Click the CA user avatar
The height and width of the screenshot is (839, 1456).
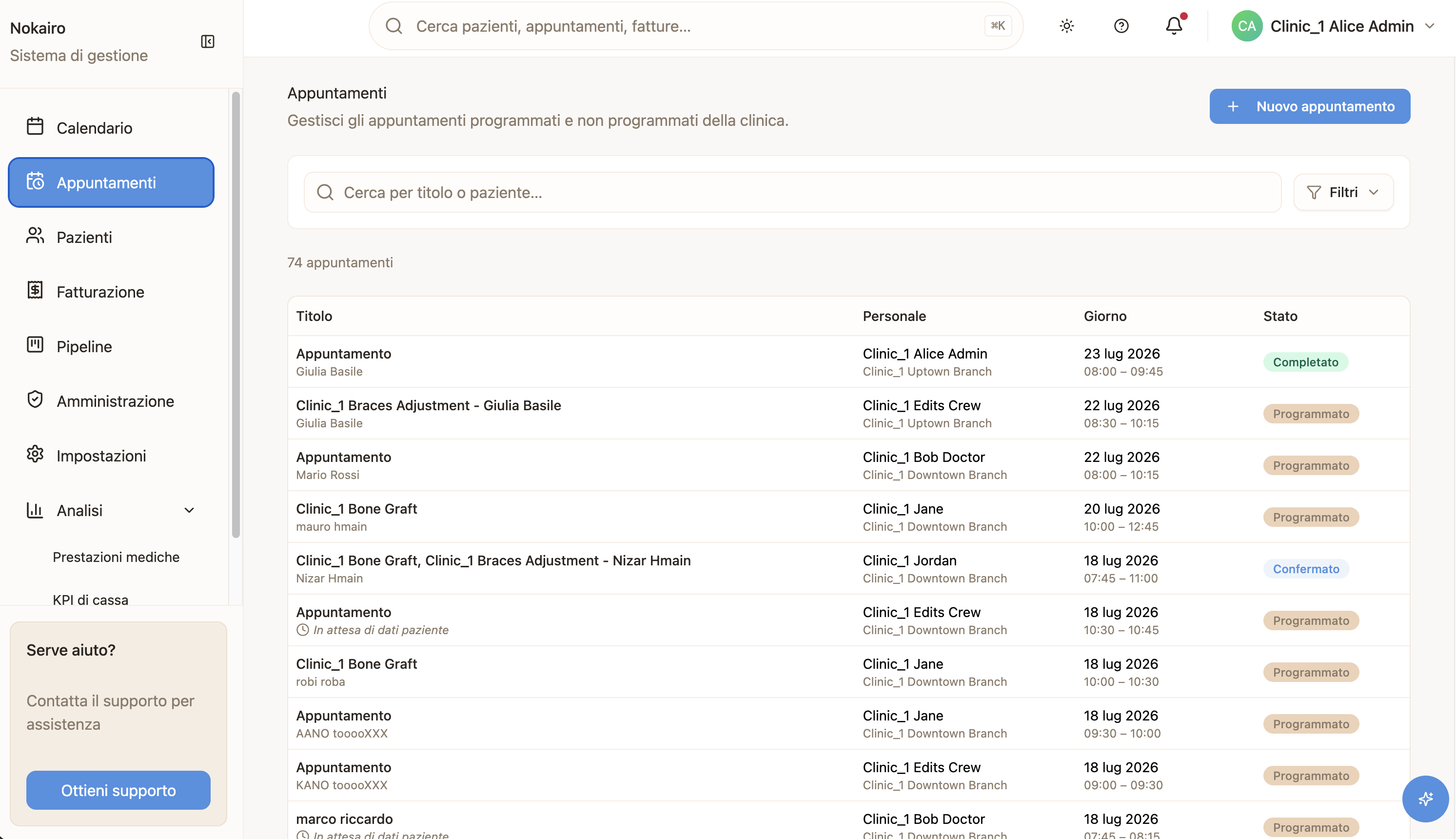tap(1247, 26)
